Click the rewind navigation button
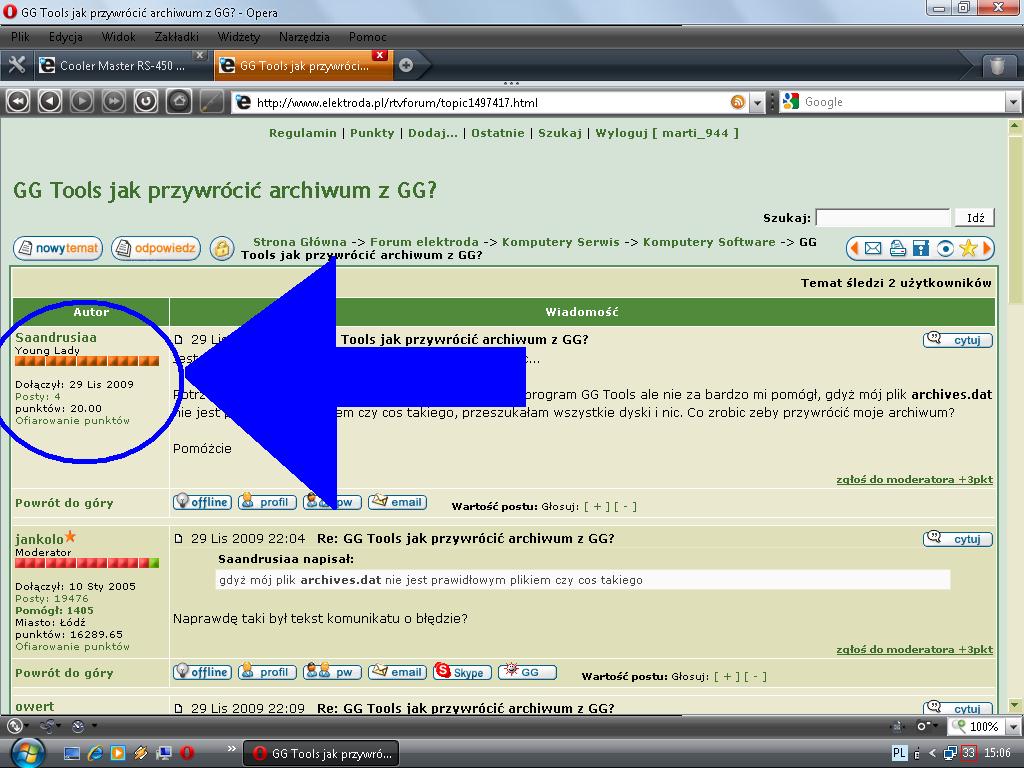Viewport: 1024px width, 768px height. (x=18, y=101)
